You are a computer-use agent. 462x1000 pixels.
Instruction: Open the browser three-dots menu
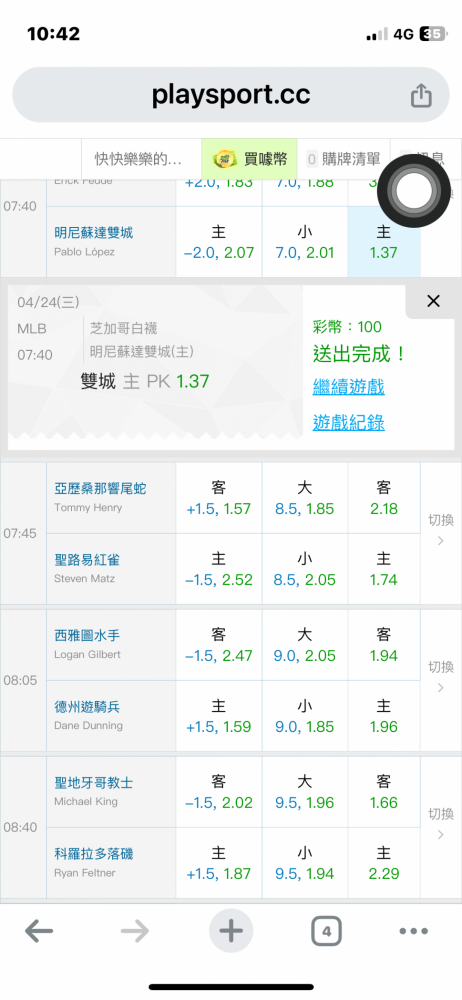(414, 932)
